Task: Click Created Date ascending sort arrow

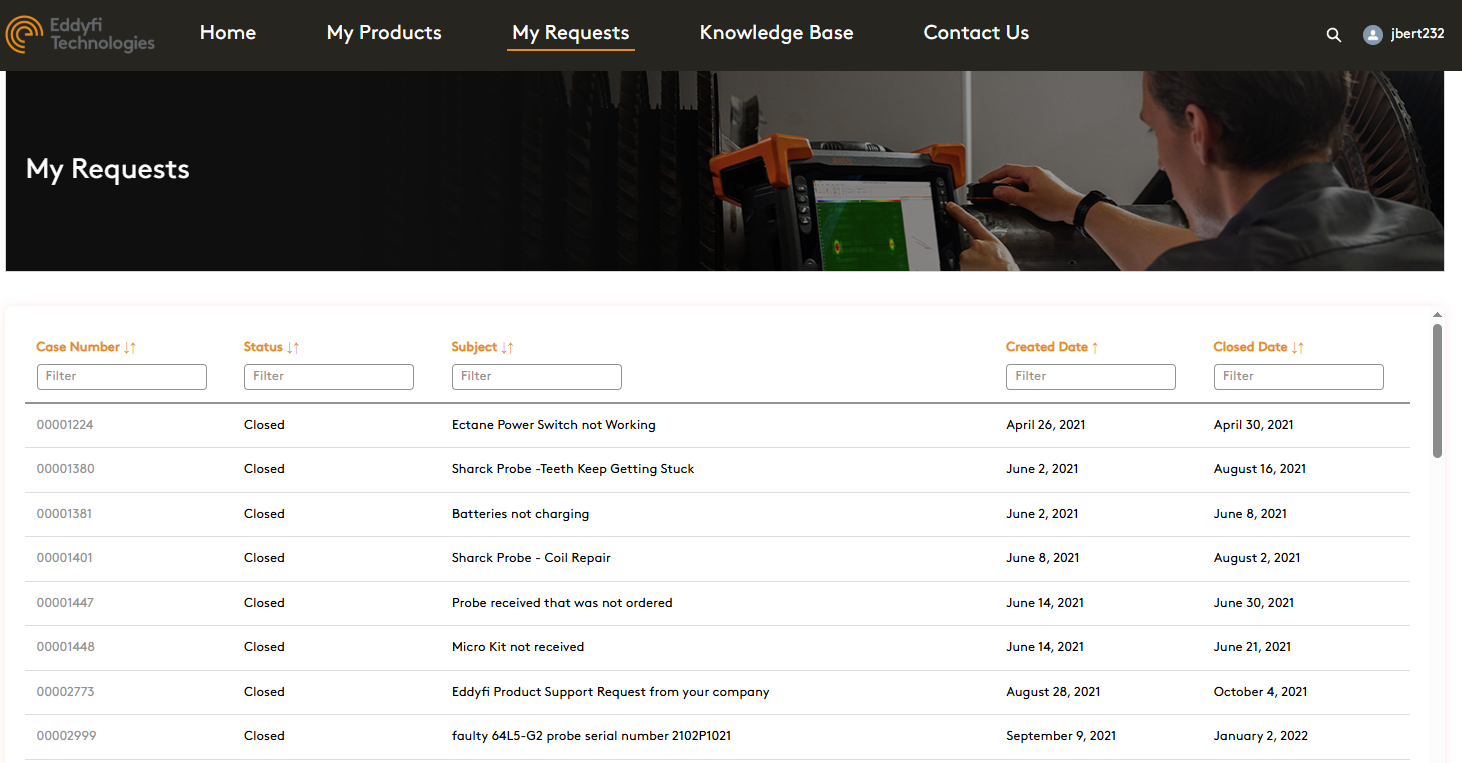Action: 1095,347
